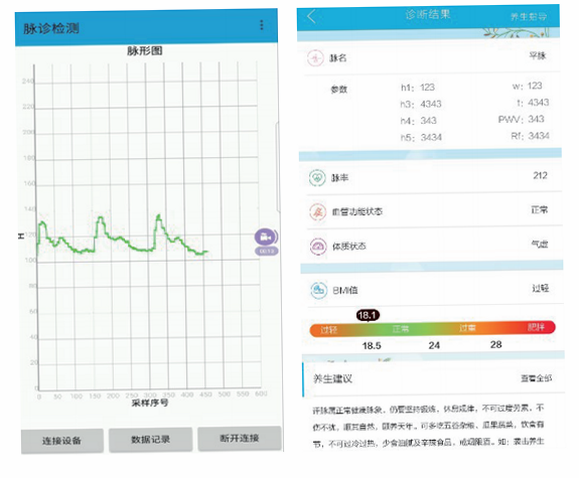Screen dimensions: 579x478
Task: Click the 参数 label
Action: pyautogui.click(x=339, y=89)
